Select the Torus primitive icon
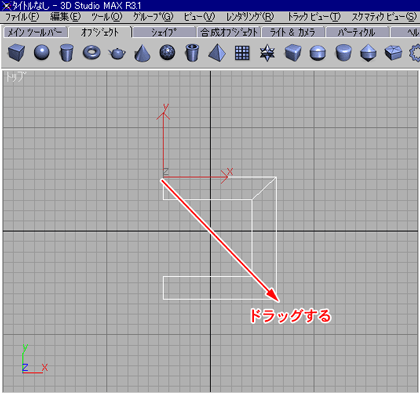Screen dimensions: 420x394 pyautogui.click(x=92, y=53)
